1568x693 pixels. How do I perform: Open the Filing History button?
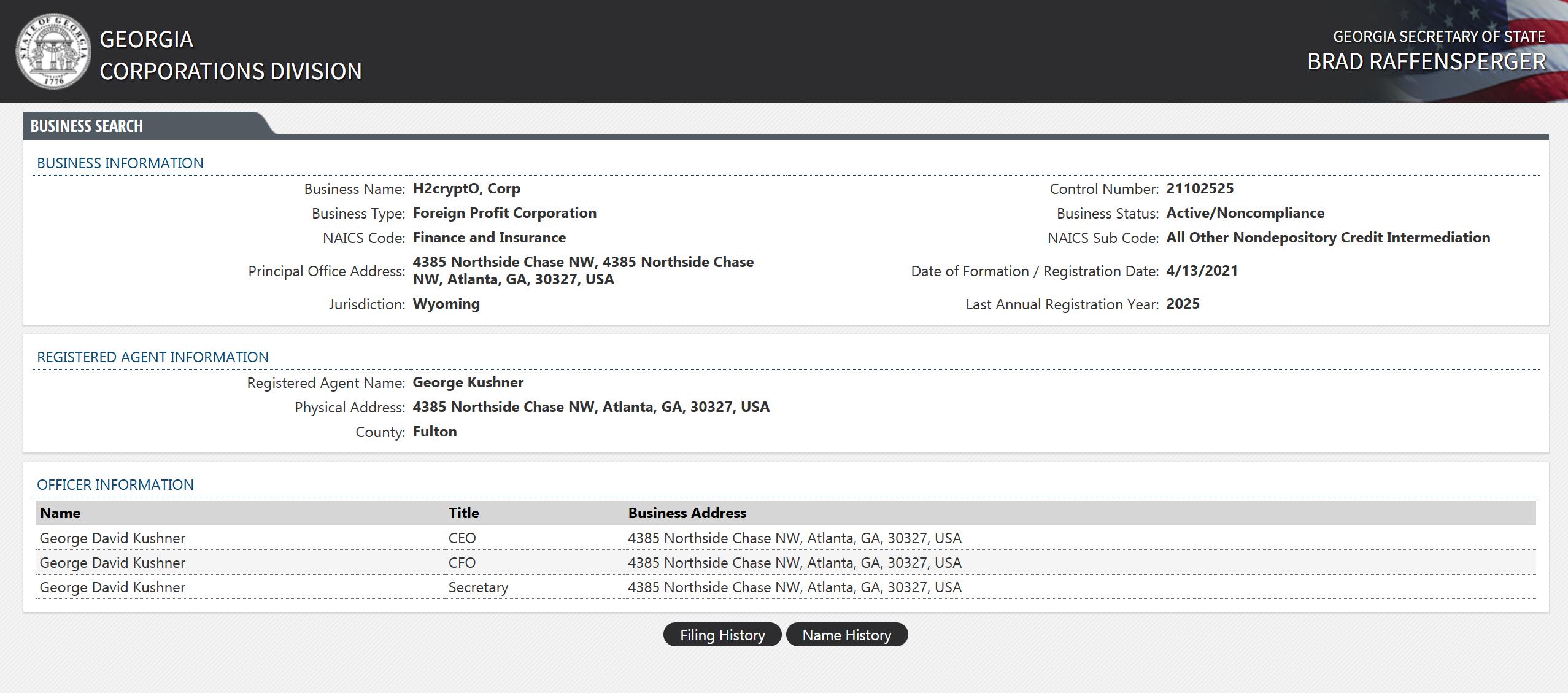coord(722,635)
